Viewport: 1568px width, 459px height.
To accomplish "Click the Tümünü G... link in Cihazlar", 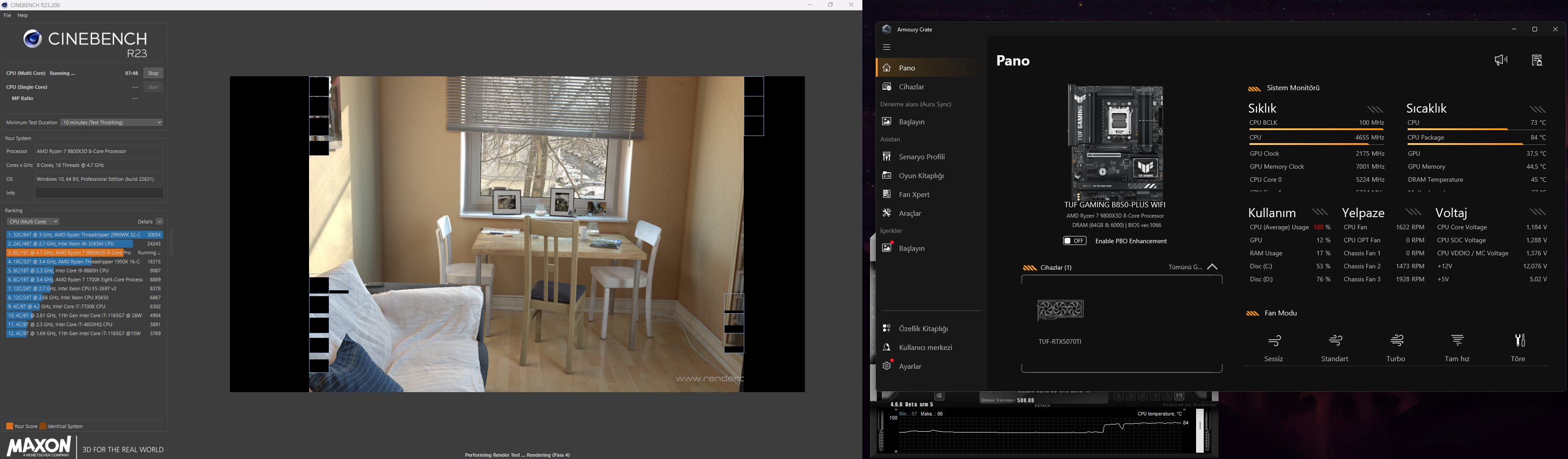I will 1185,267.
